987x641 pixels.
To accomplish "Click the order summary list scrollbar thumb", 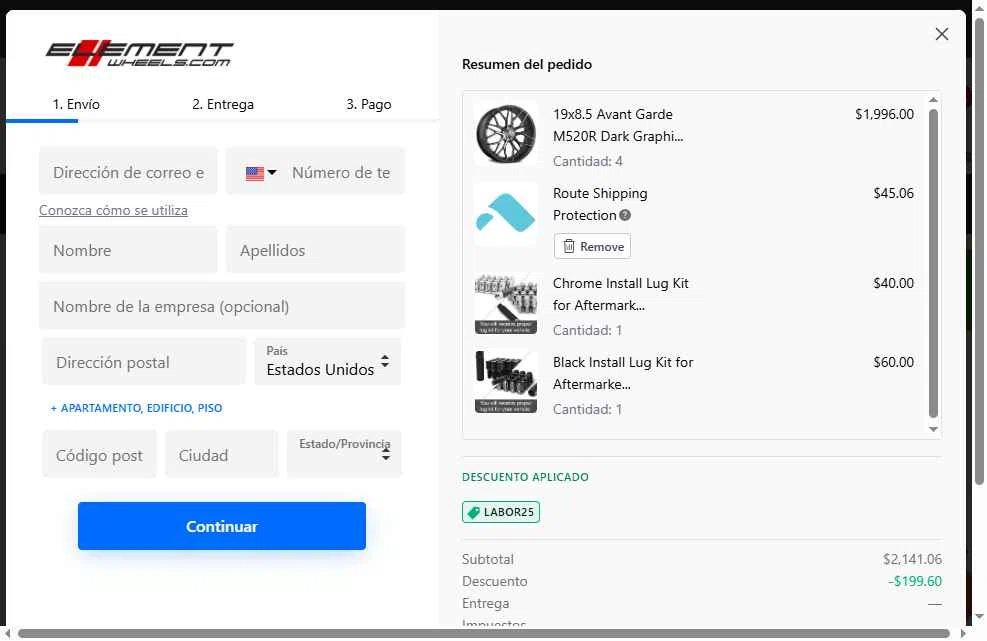I will point(933,263).
